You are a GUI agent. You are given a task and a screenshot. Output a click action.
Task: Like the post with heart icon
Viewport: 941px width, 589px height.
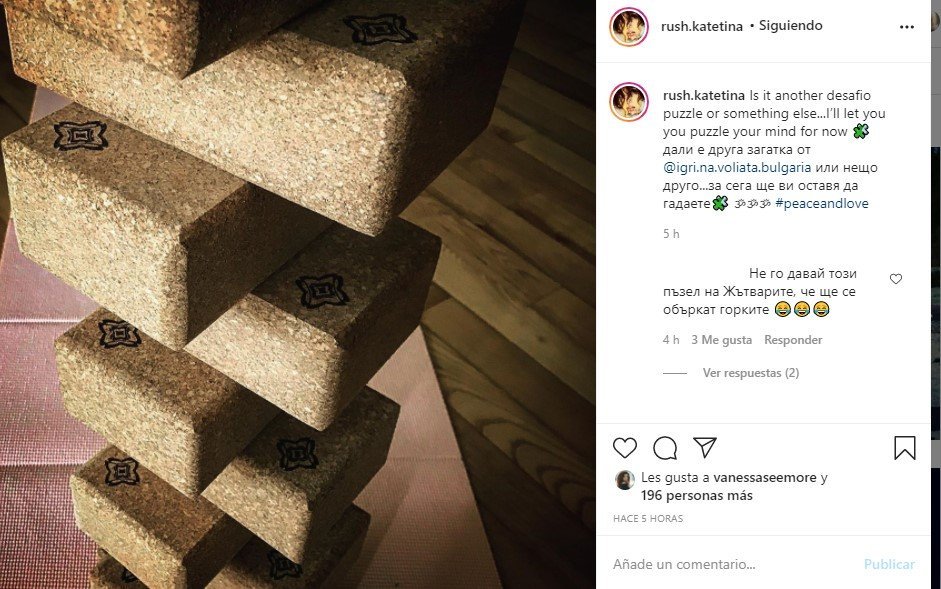point(625,448)
